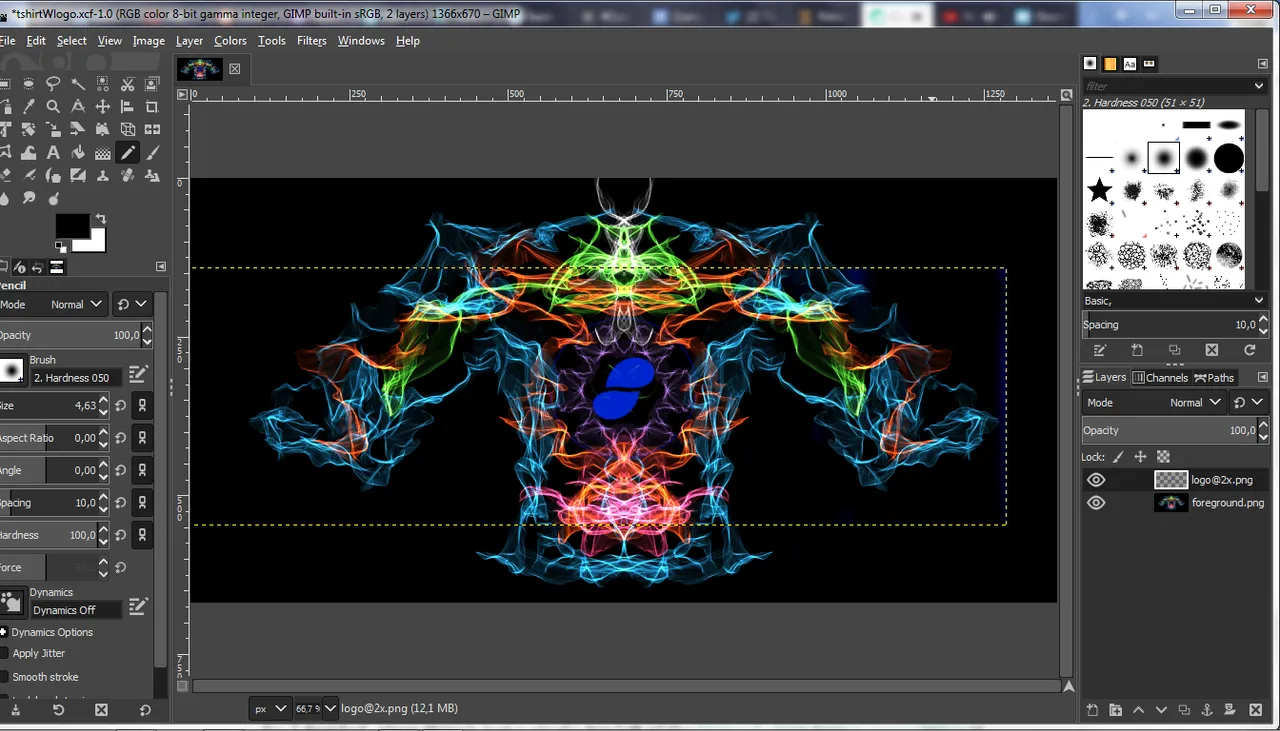1280x731 pixels.
Task: Open the Colors menu
Action: point(230,41)
